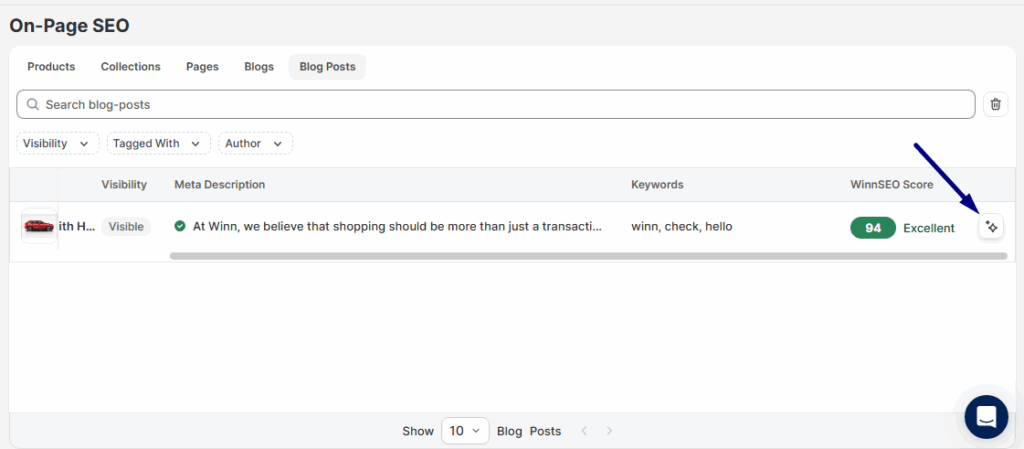Click the Visible status badge

pyautogui.click(x=125, y=226)
